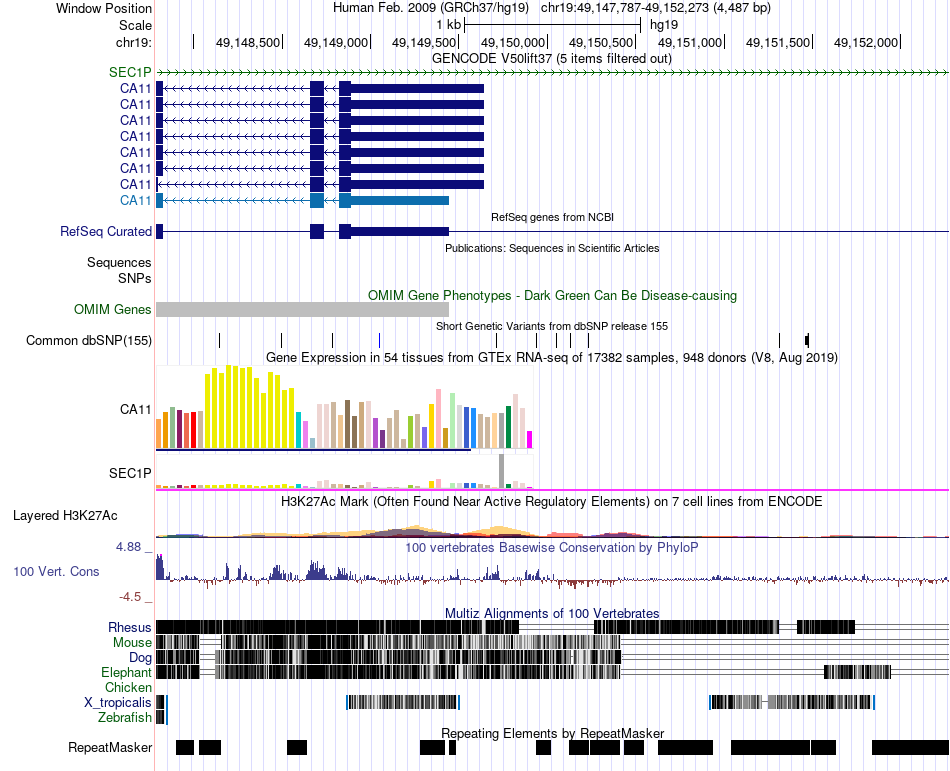The height and width of the screenshot is (771, 950).
Task: Click the Common dbSNP(155) track label
Action: click(x=88, y=340)
